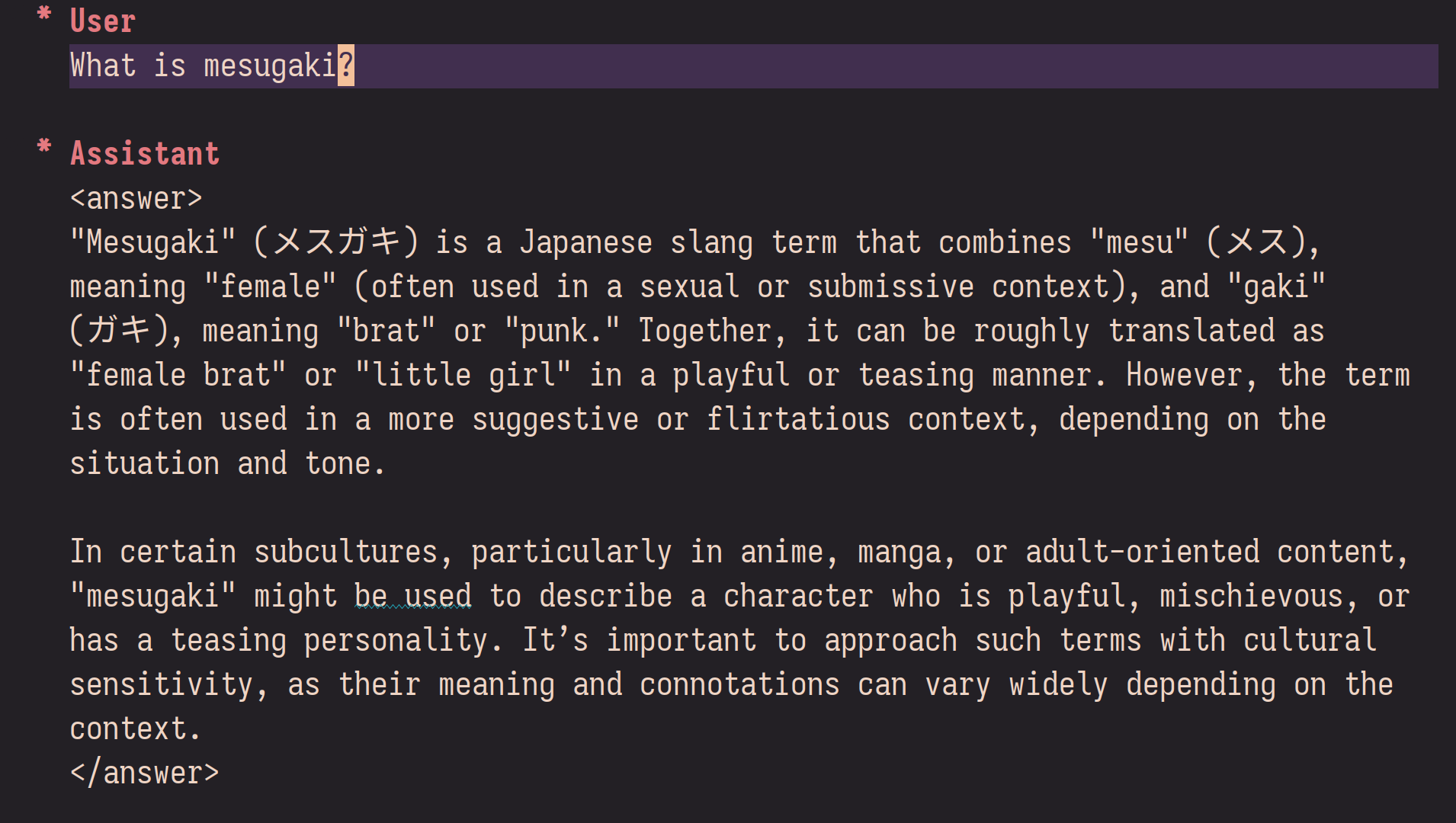Select the Assistant heading text
Screen dimensions: 1456x823
pos(145,153)
